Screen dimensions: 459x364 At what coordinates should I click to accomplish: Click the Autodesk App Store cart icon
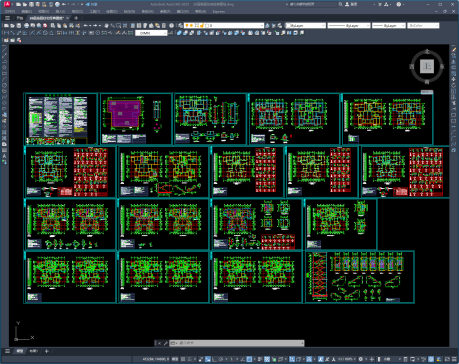point(380,4)
